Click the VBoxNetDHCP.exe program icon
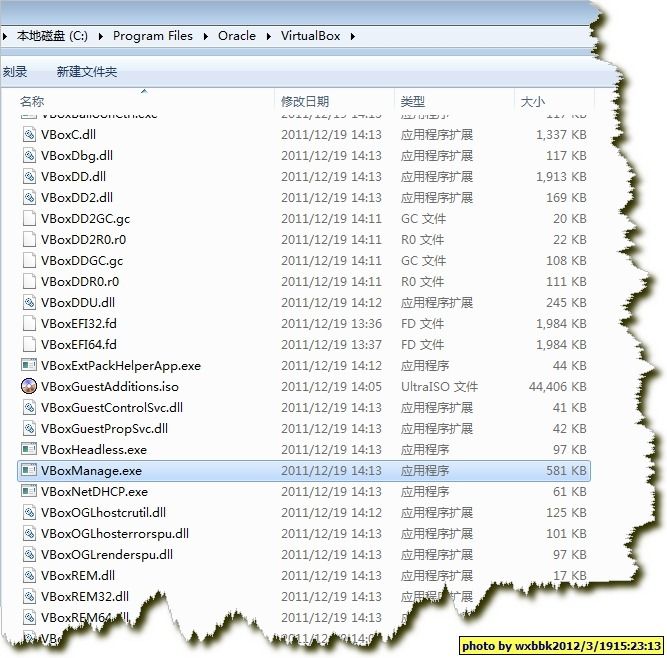This screenshot has width=667, height=658. tap(29, 491)
